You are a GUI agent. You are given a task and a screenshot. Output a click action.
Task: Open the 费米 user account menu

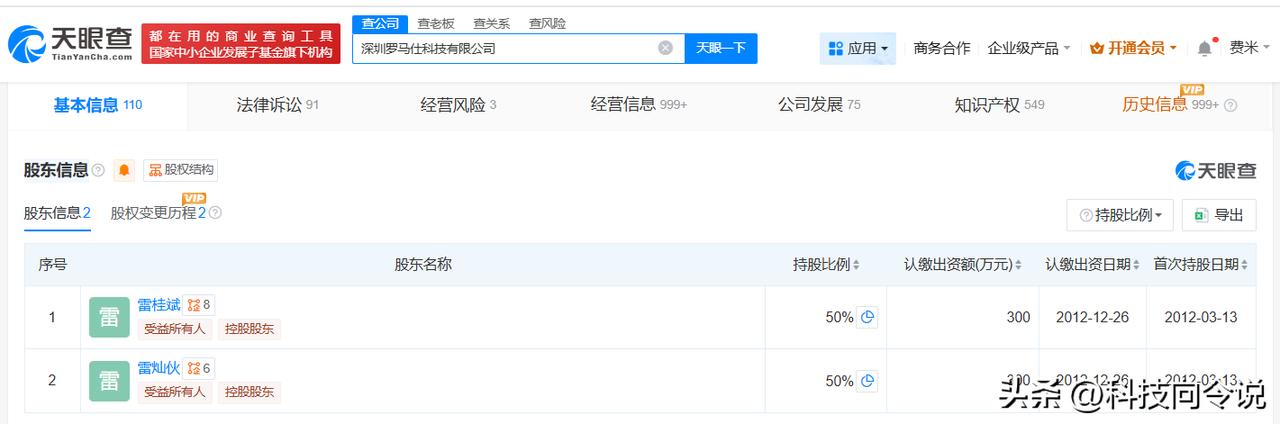point(1250,48)
